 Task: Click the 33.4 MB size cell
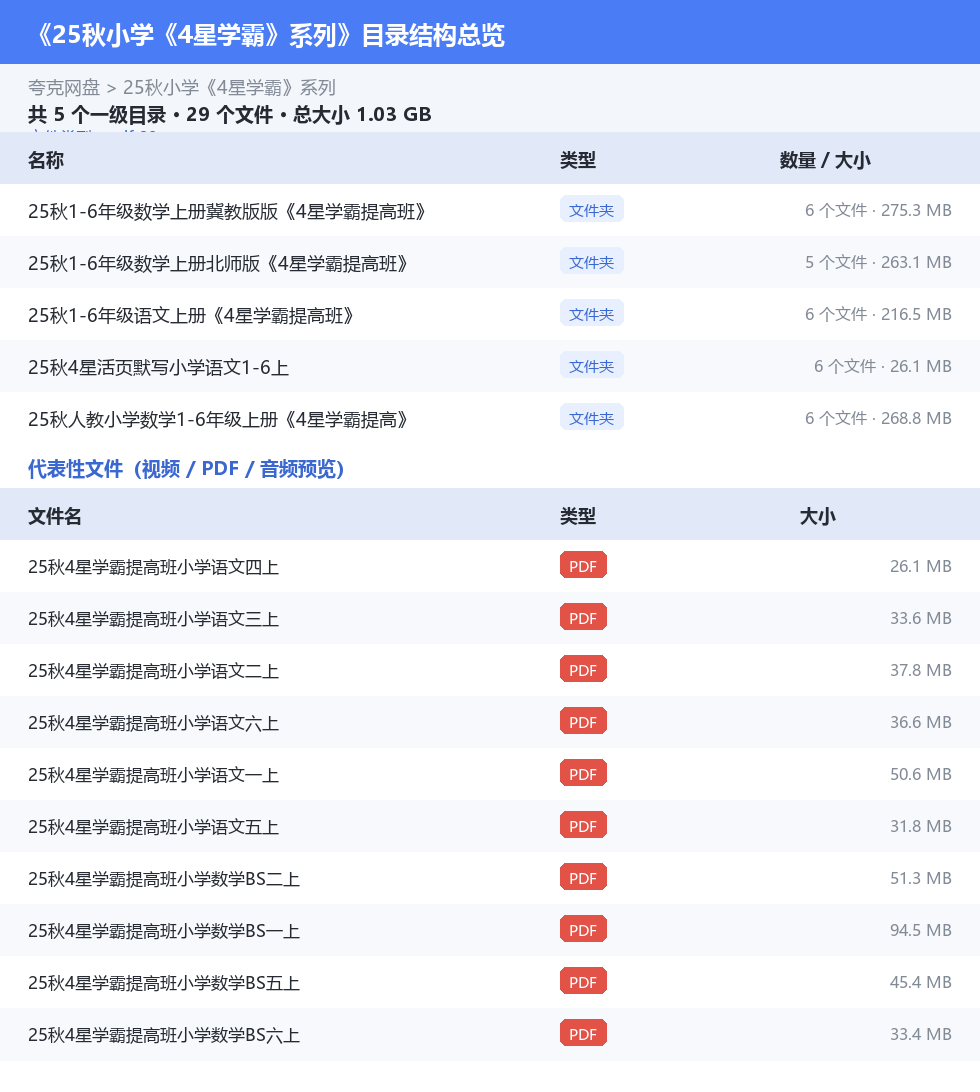pyautogui.click(x=921, y=1034)
